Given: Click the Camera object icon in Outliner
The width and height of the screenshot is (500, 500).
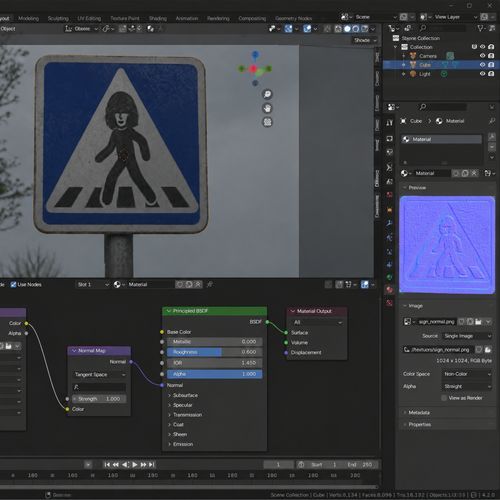Looking at the screenshot, I should coord(413,56).
